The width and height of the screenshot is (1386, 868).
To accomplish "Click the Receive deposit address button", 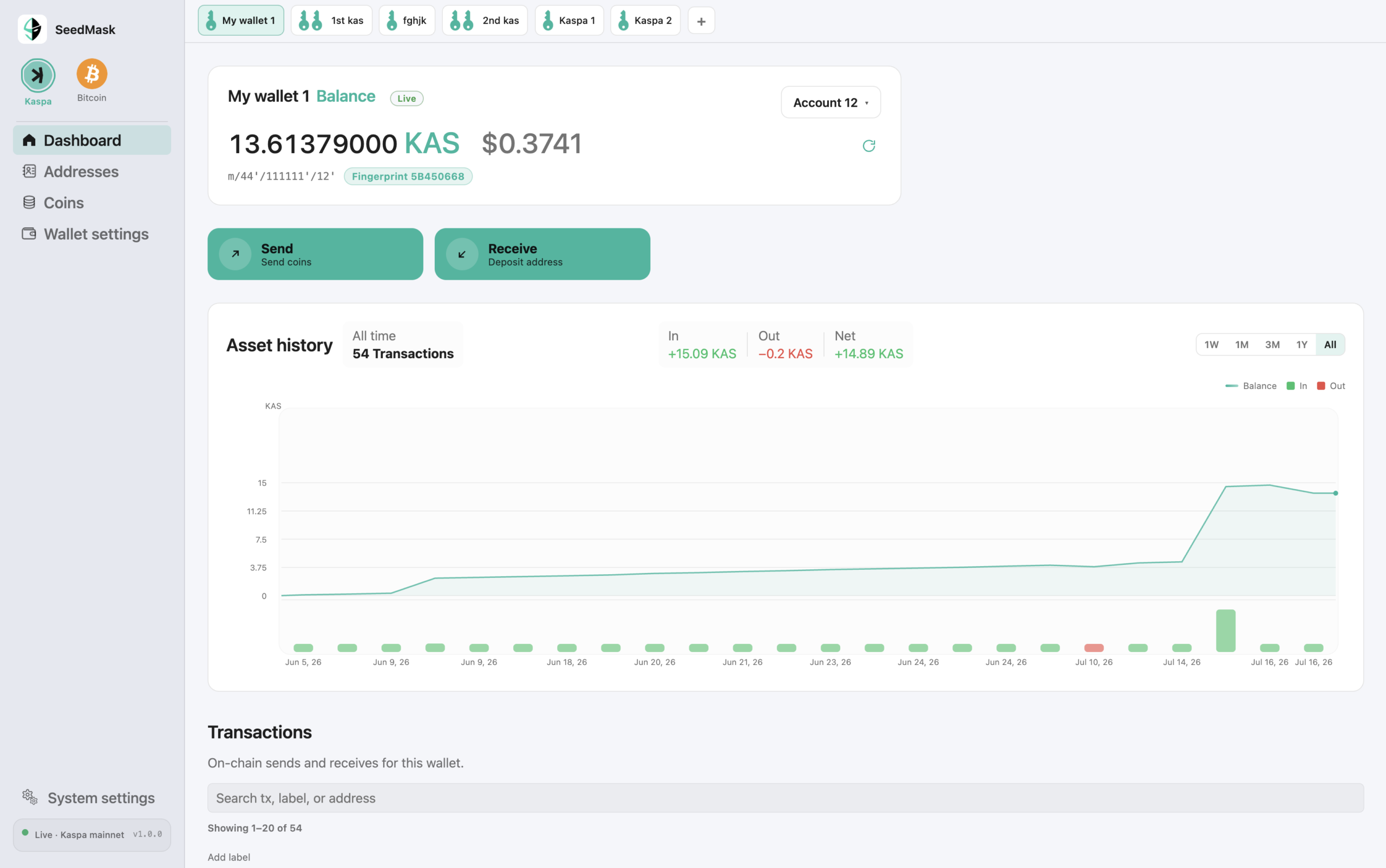I will [541, 254].
